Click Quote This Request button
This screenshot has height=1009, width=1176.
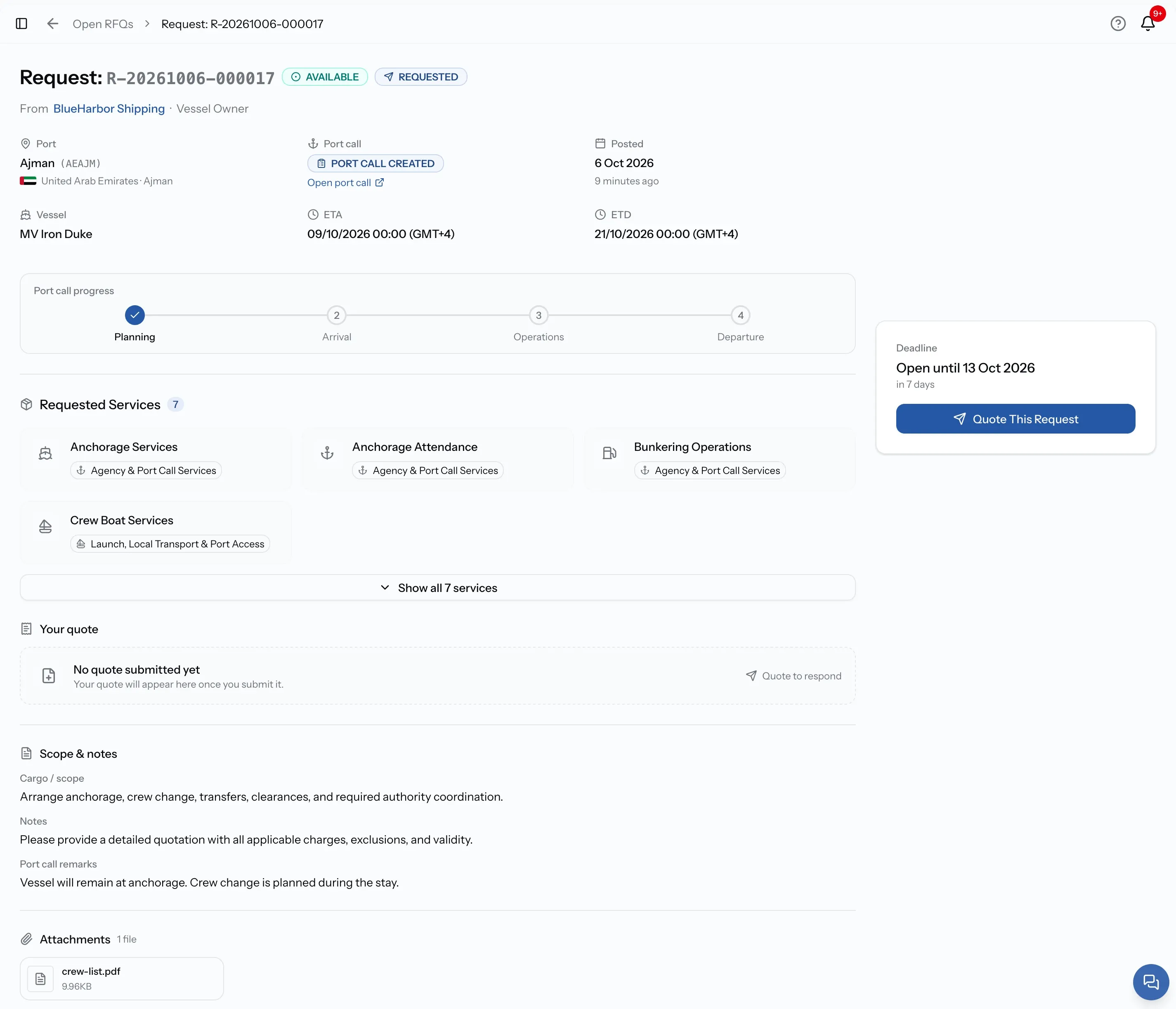pos(1015,419)
